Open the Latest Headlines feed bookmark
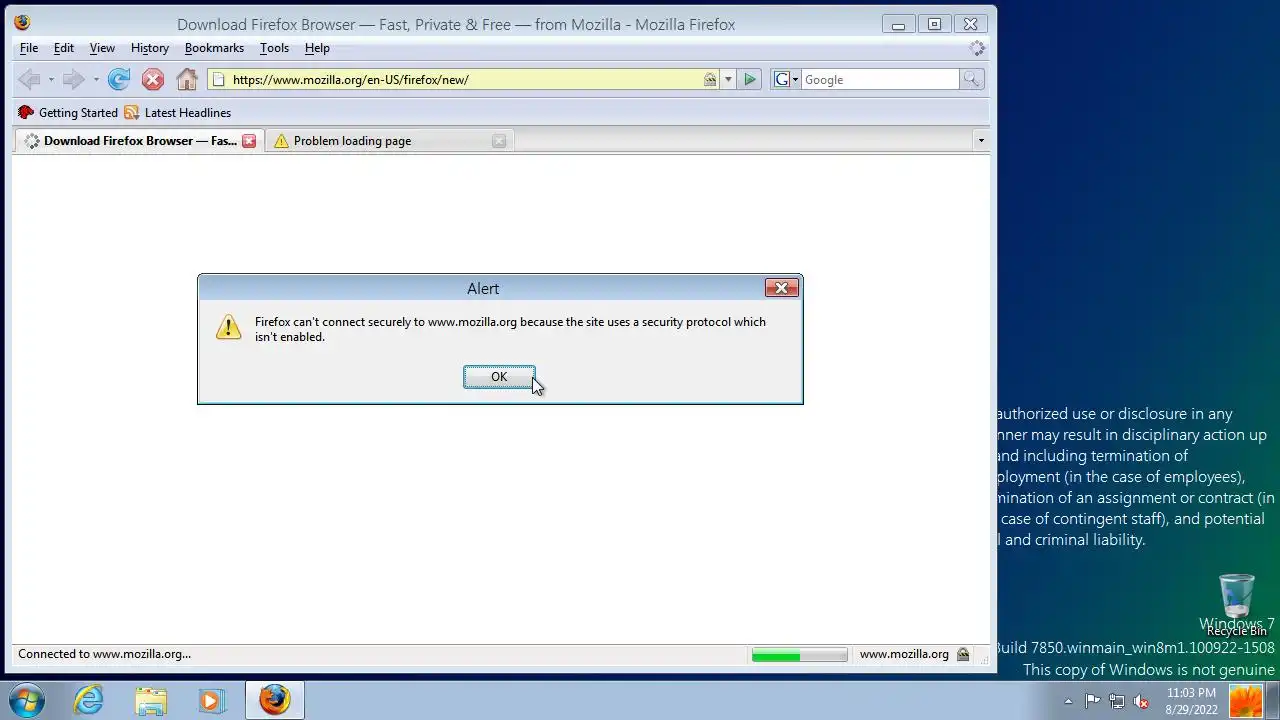The height and width of the screenshot is (720, 1280). [x=177, y=113]
